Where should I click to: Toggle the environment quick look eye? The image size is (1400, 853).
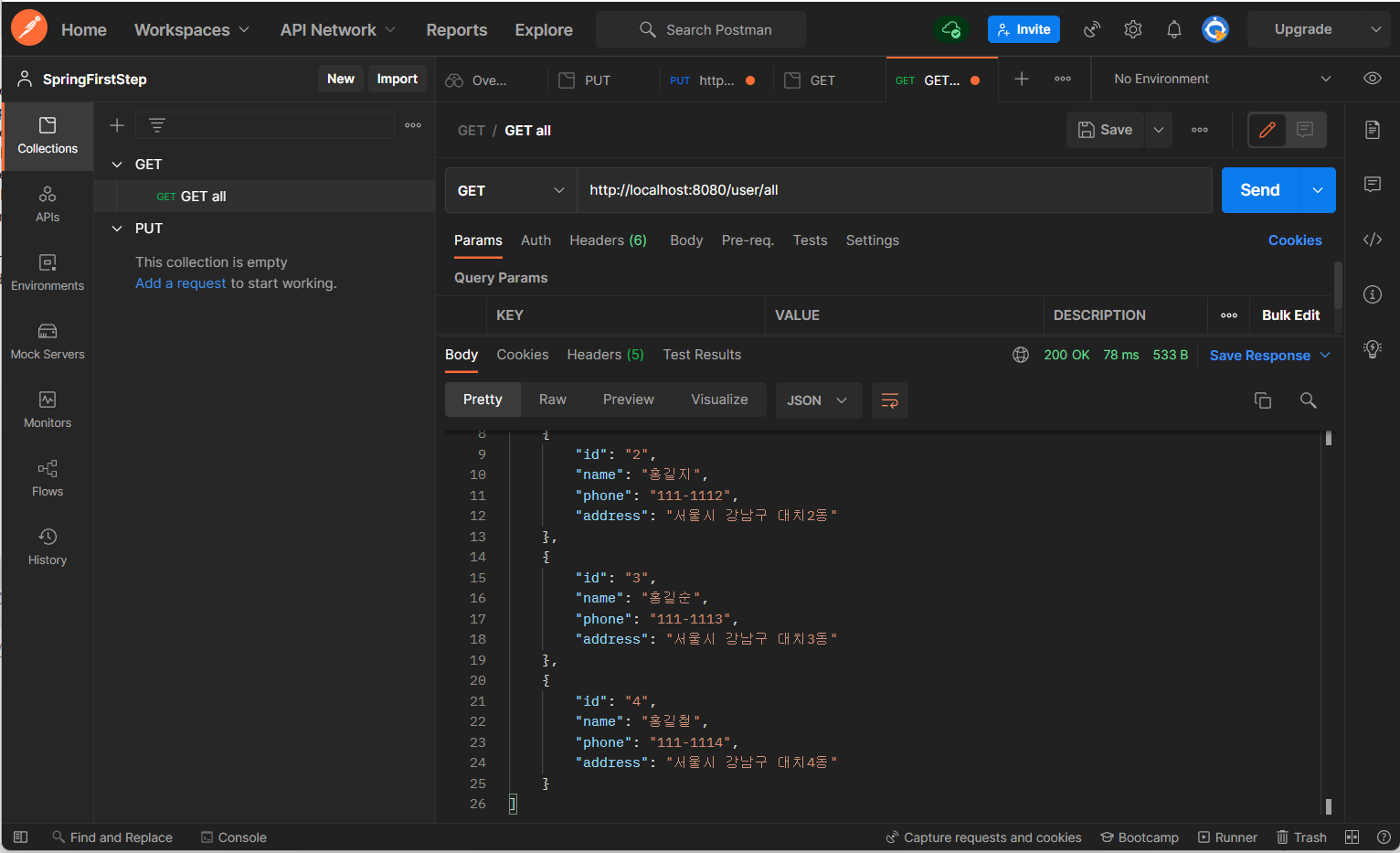(1373, 79)
